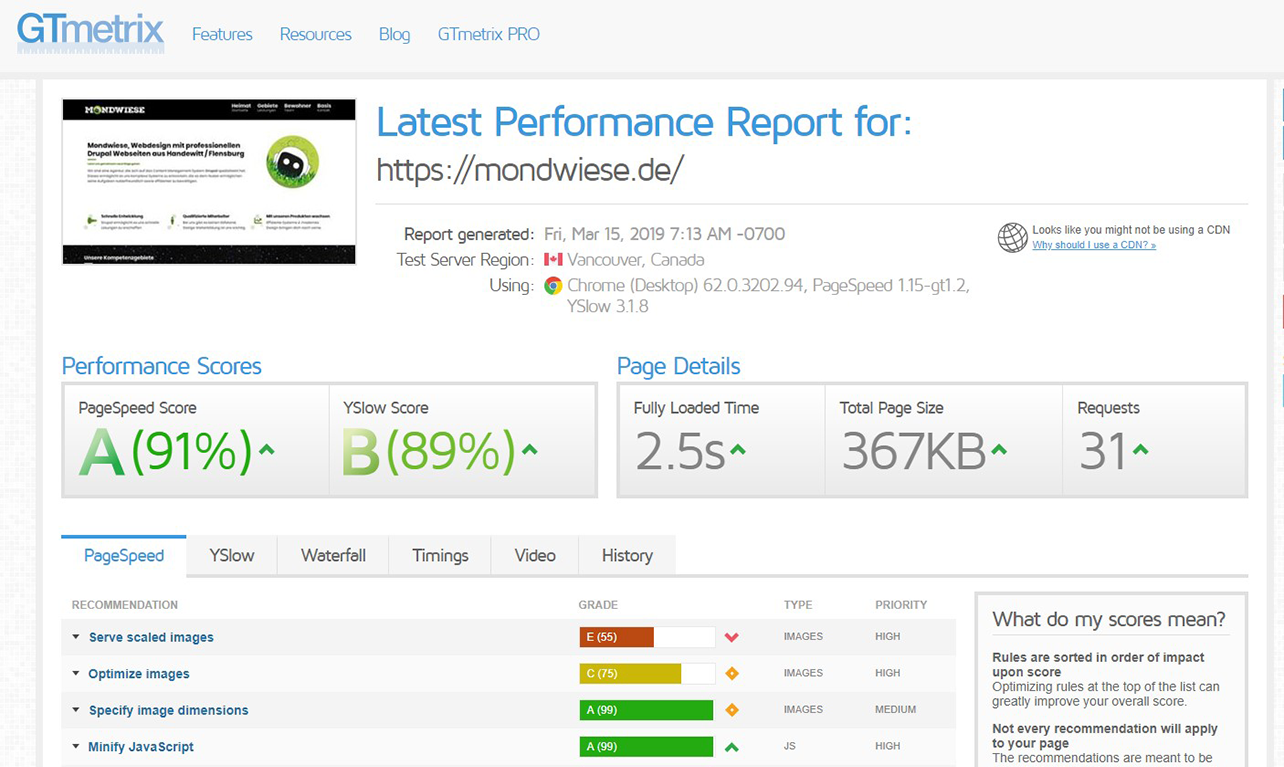Open the Resources menu item
Screen dimensions: 1284x767
point(315,34)
